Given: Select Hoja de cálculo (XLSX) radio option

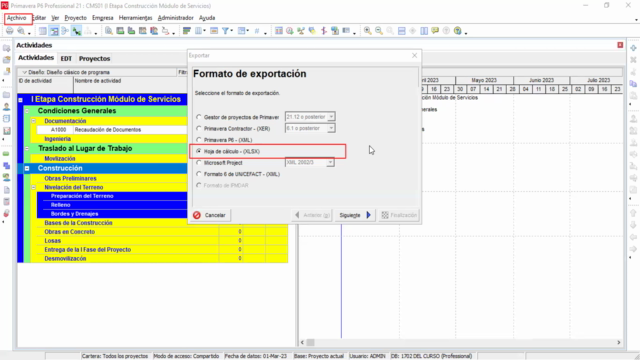Looking at the screenshot, I should coord(199,151).
